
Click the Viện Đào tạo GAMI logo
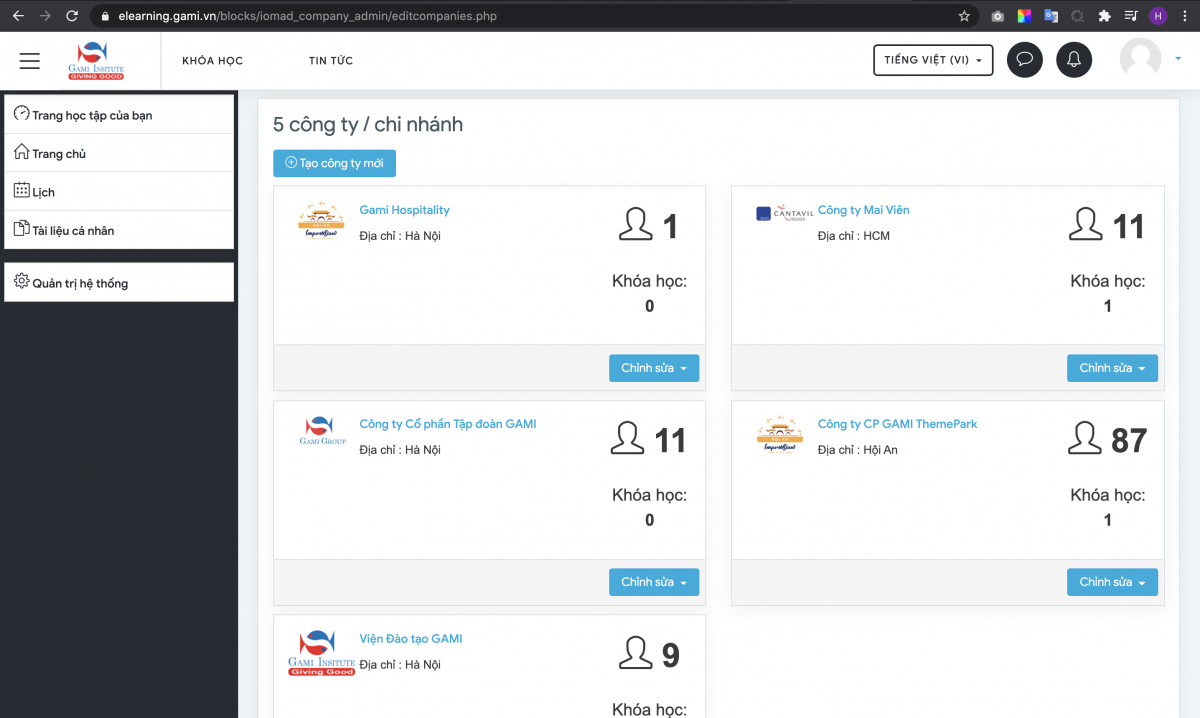point(322,654)
